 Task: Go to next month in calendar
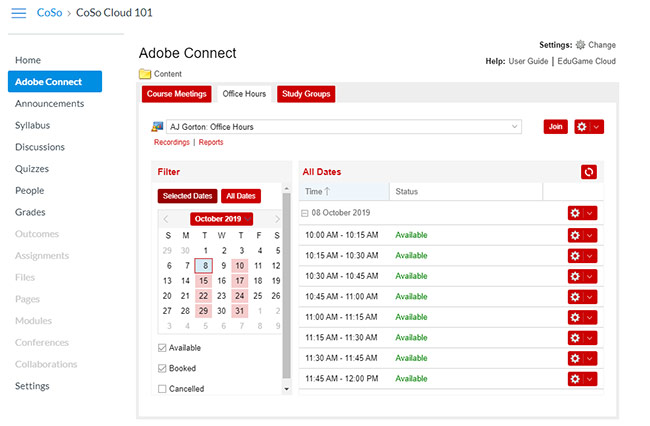point(277,219)
